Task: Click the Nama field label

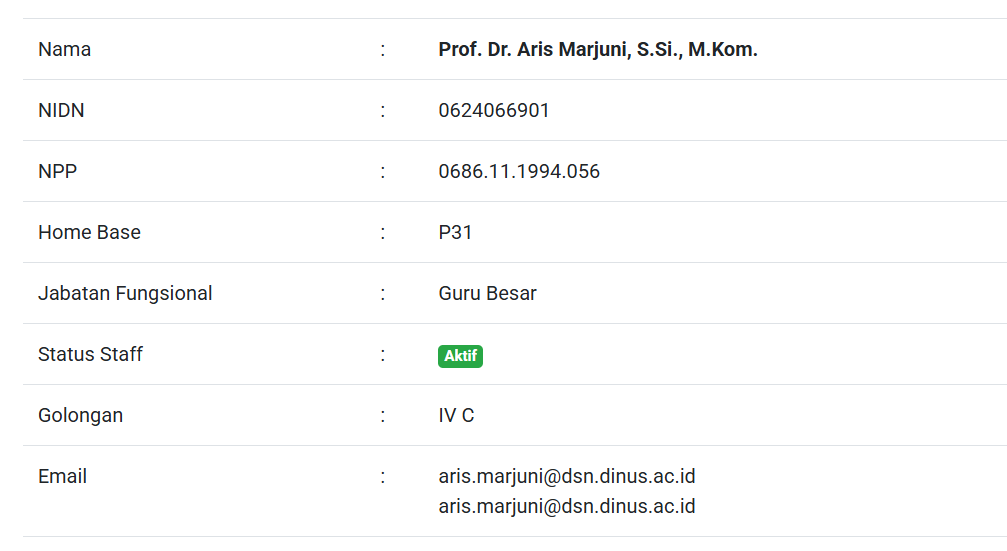Action: pos(64,49)
